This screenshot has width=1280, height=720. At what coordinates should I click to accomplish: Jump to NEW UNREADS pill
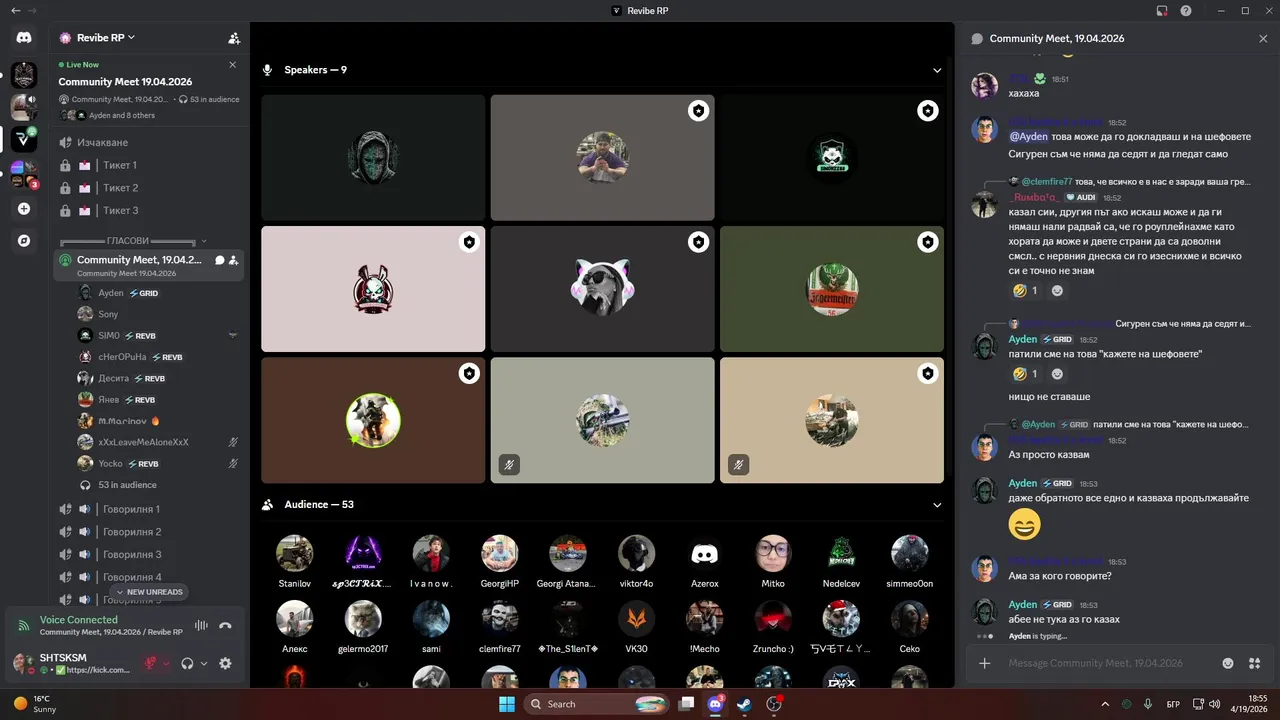pyautogui.click(x=149, y=592)
